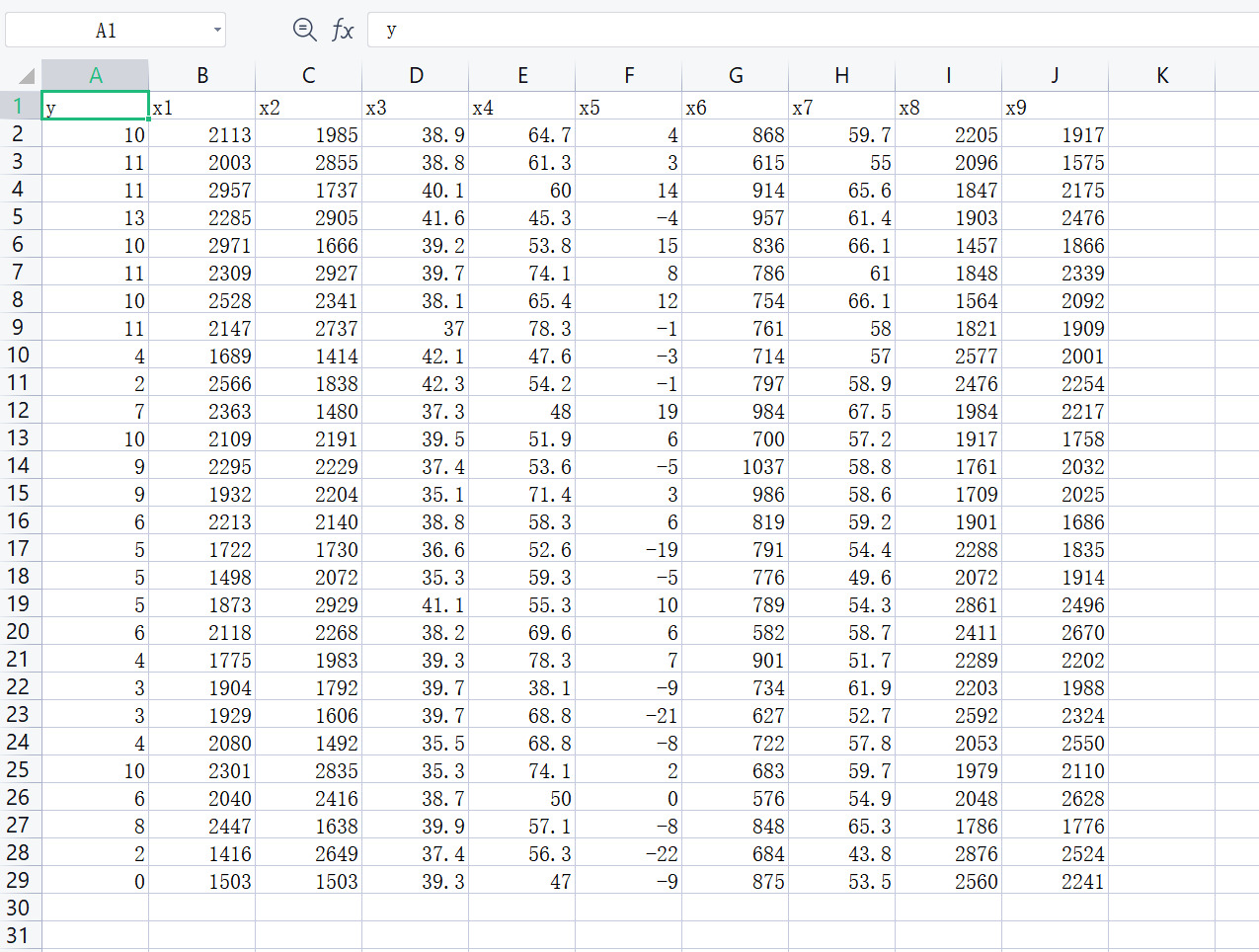Click cell with value 2876

[949, 852]
